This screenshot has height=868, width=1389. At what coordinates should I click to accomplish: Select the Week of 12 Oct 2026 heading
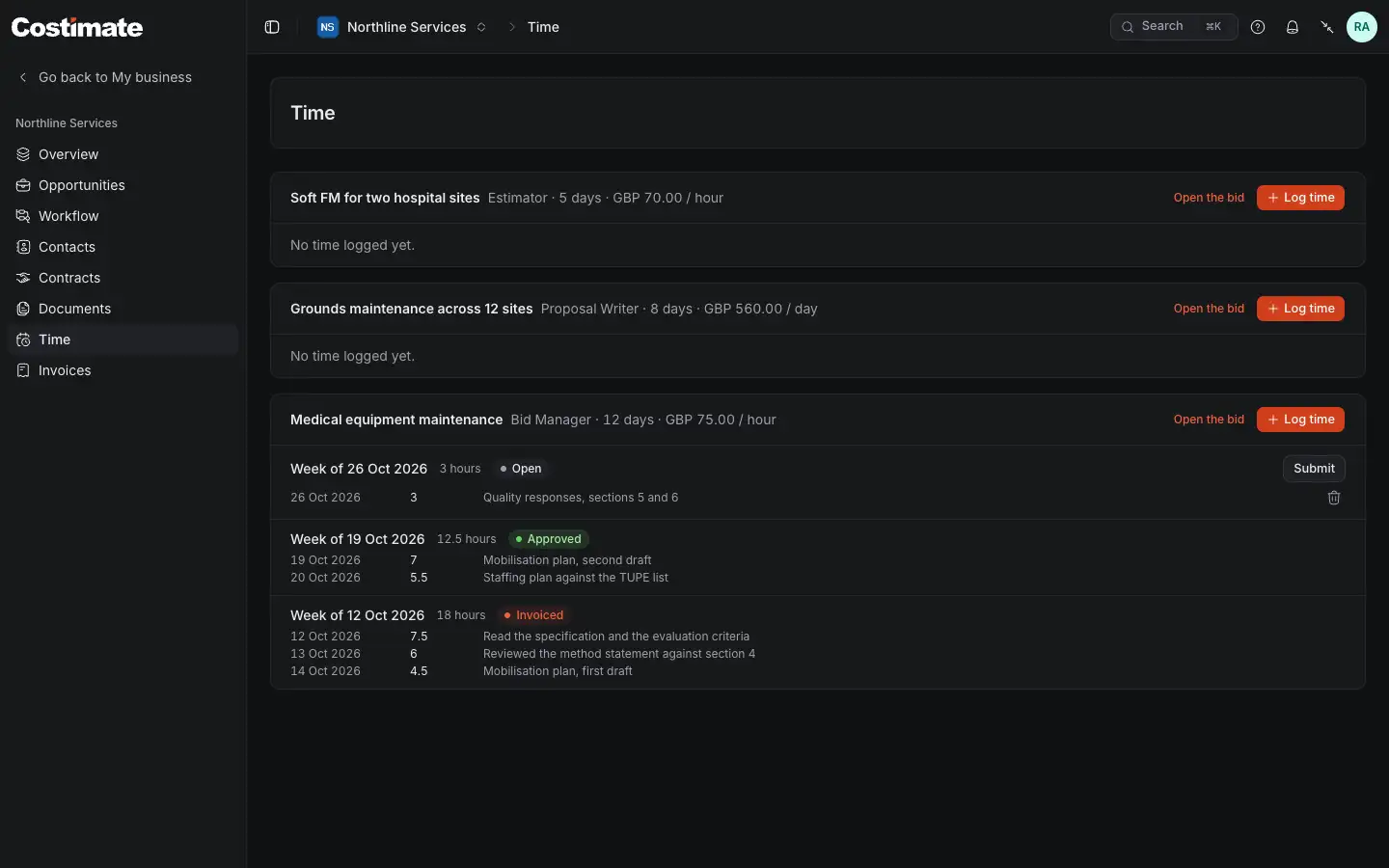coord(358,615)
